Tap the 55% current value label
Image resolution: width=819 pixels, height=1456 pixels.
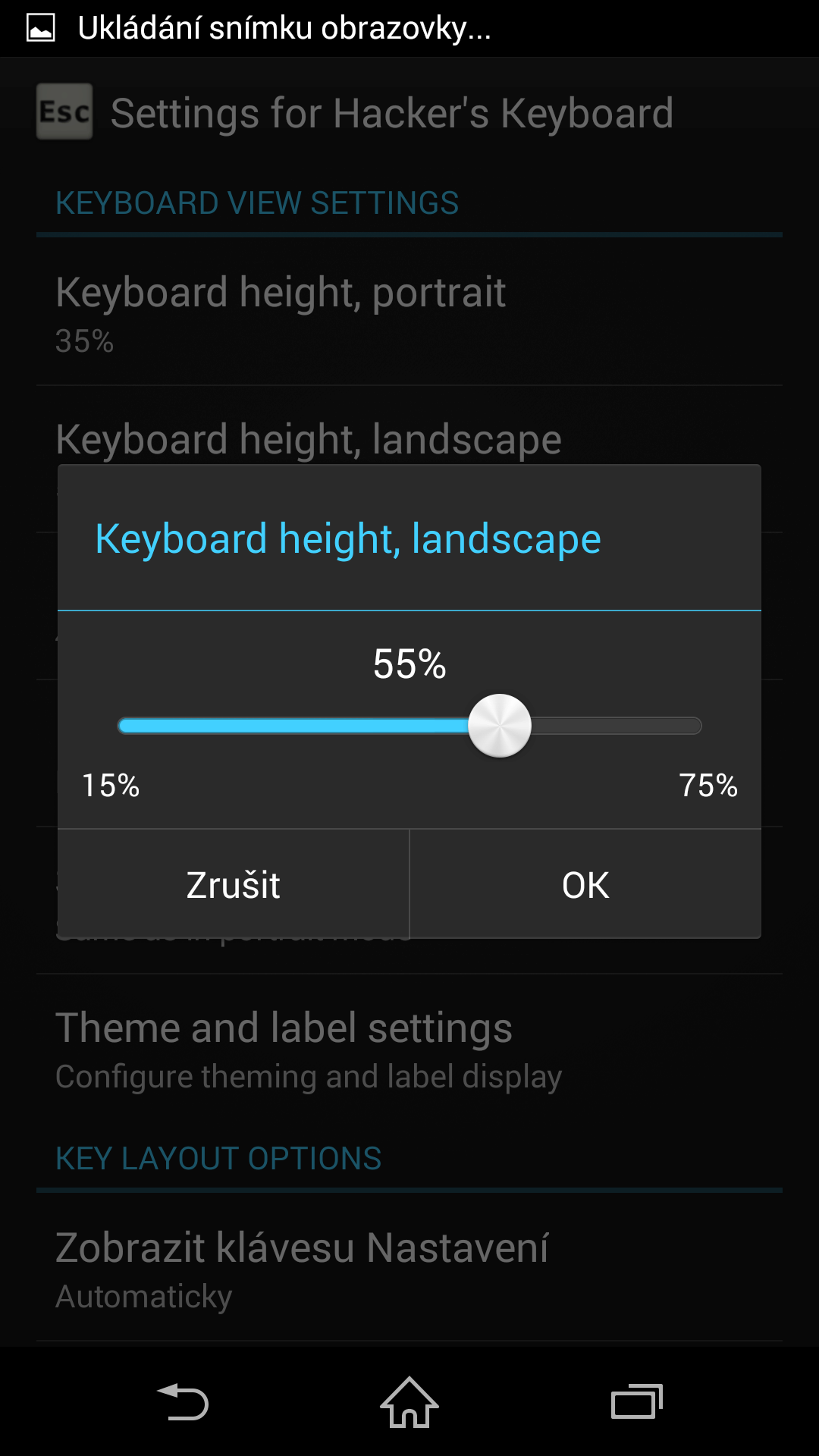click(x=409, y=664)
